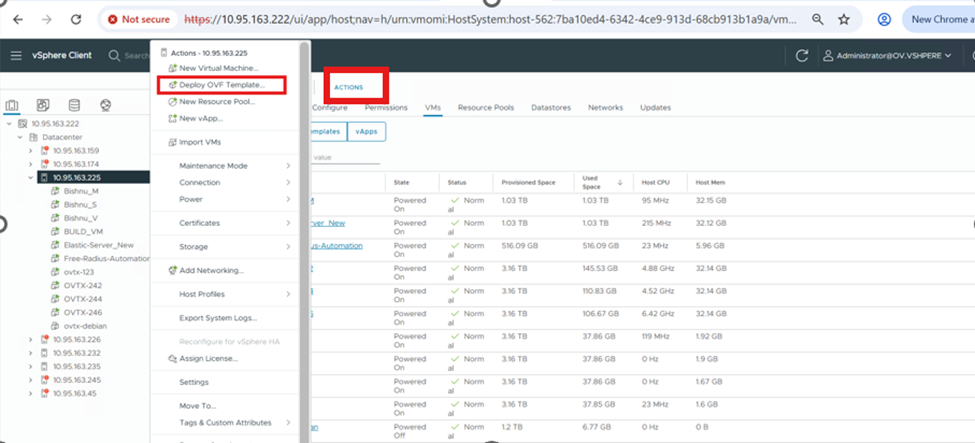
Task: Expand the Maintenance Mode submenu
Action: (x=287, y=166)
